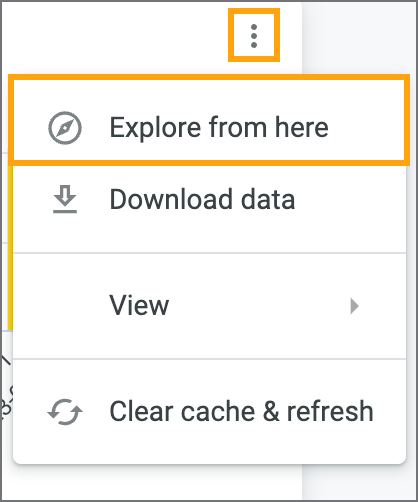Click the "Download" text label
418x502 pixels.
(171, 199)
